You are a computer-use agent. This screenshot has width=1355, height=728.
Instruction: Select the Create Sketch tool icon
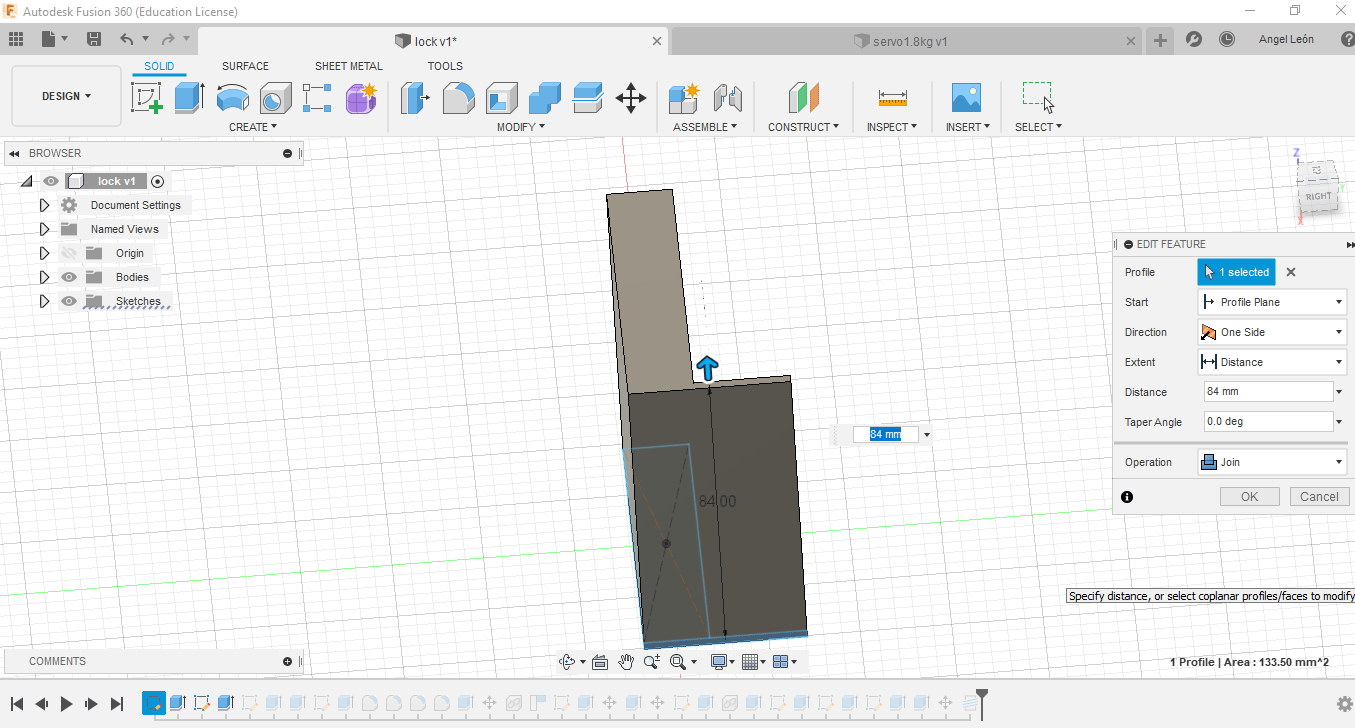(147, 98)
